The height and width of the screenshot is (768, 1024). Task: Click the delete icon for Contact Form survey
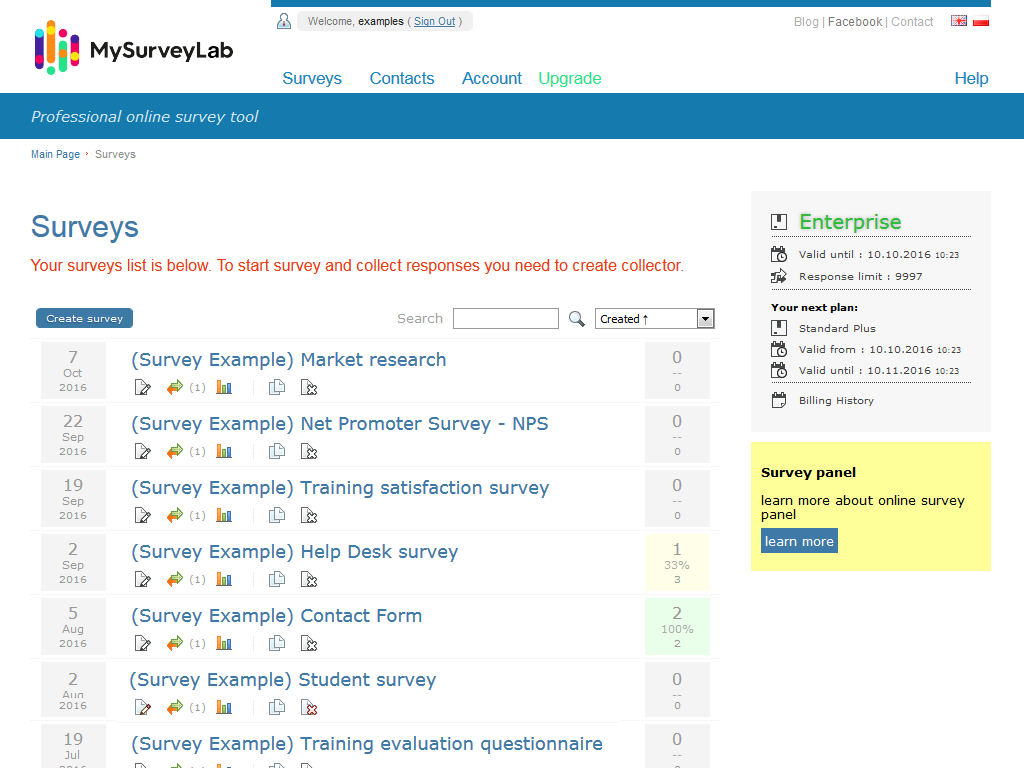tap(310, 644)
